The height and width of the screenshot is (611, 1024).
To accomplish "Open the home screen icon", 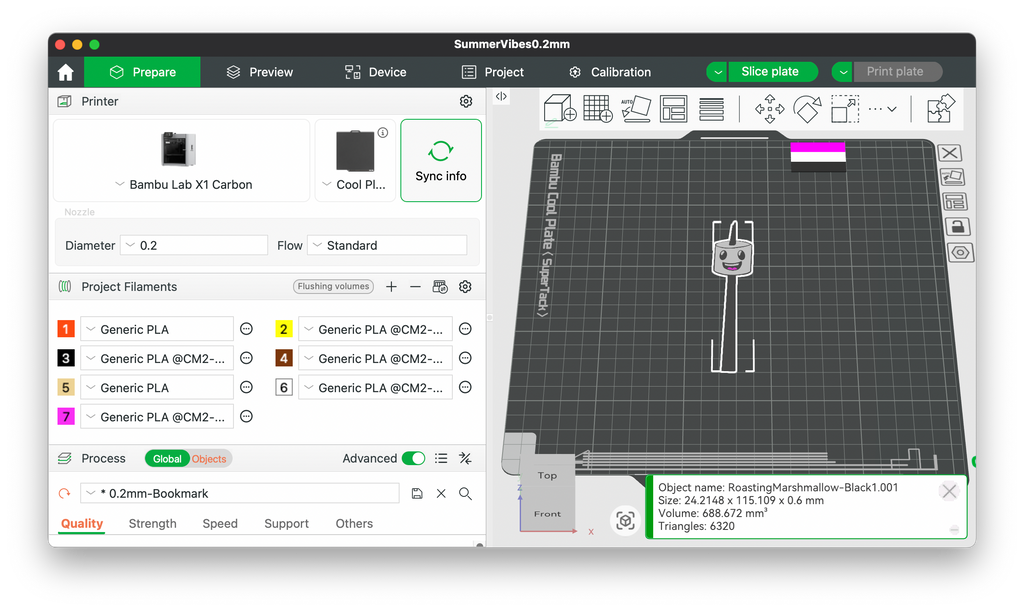I will pyautogui.click(x=65, y=72).
